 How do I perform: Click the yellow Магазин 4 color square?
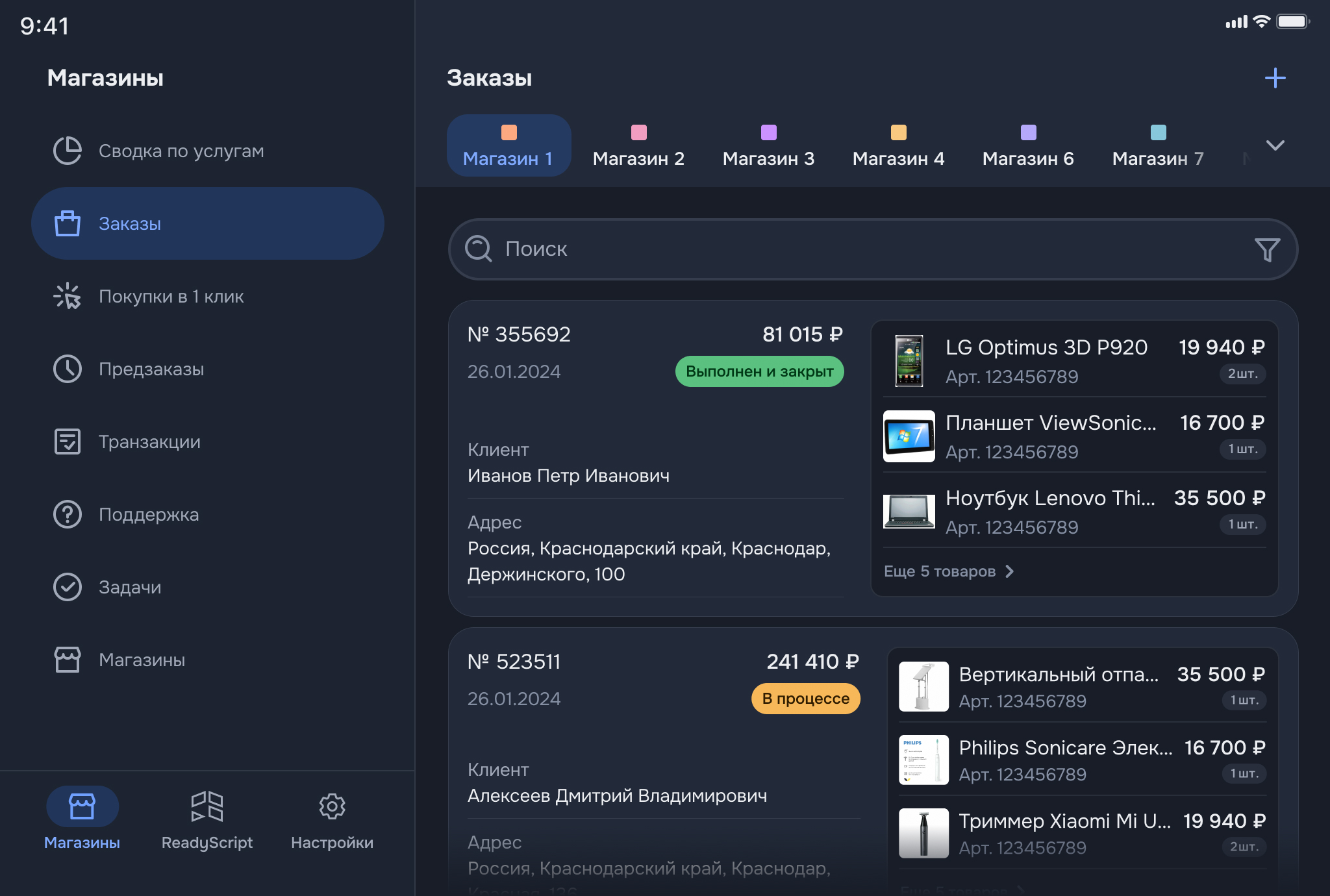(899, 132)
